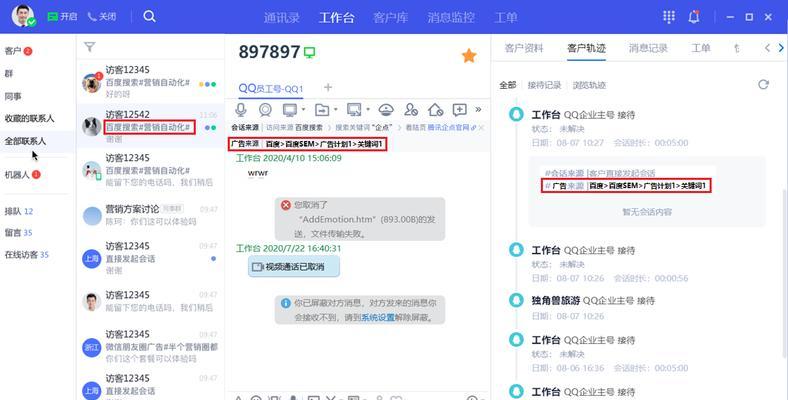Toggle the 开启 message reception switch

click(62, 17)
